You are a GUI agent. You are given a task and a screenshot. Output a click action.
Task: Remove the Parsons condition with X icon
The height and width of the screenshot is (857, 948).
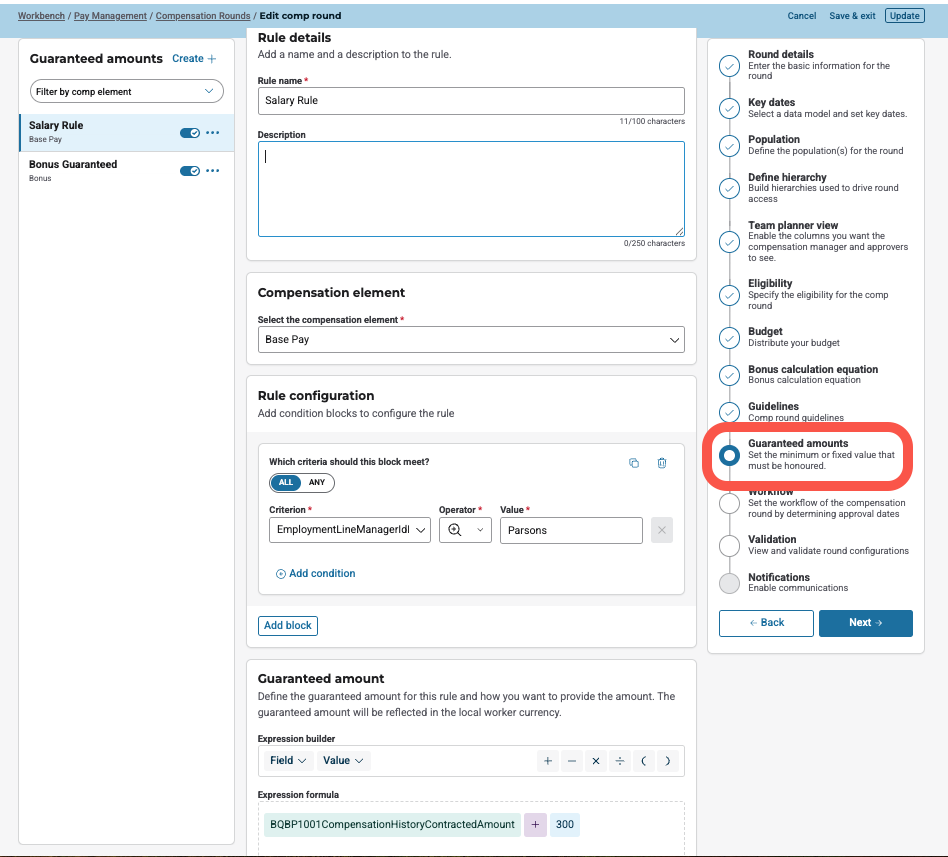pyautogui.click(x=661, y=530)
